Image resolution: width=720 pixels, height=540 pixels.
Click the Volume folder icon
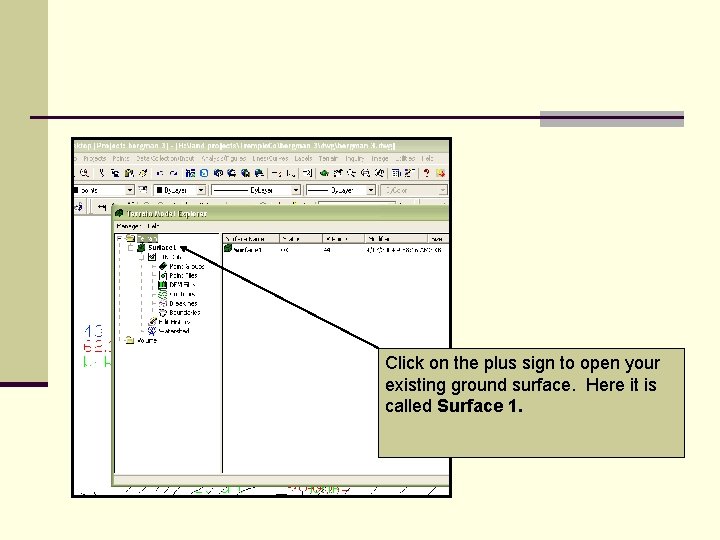click(x=130, y=340)
